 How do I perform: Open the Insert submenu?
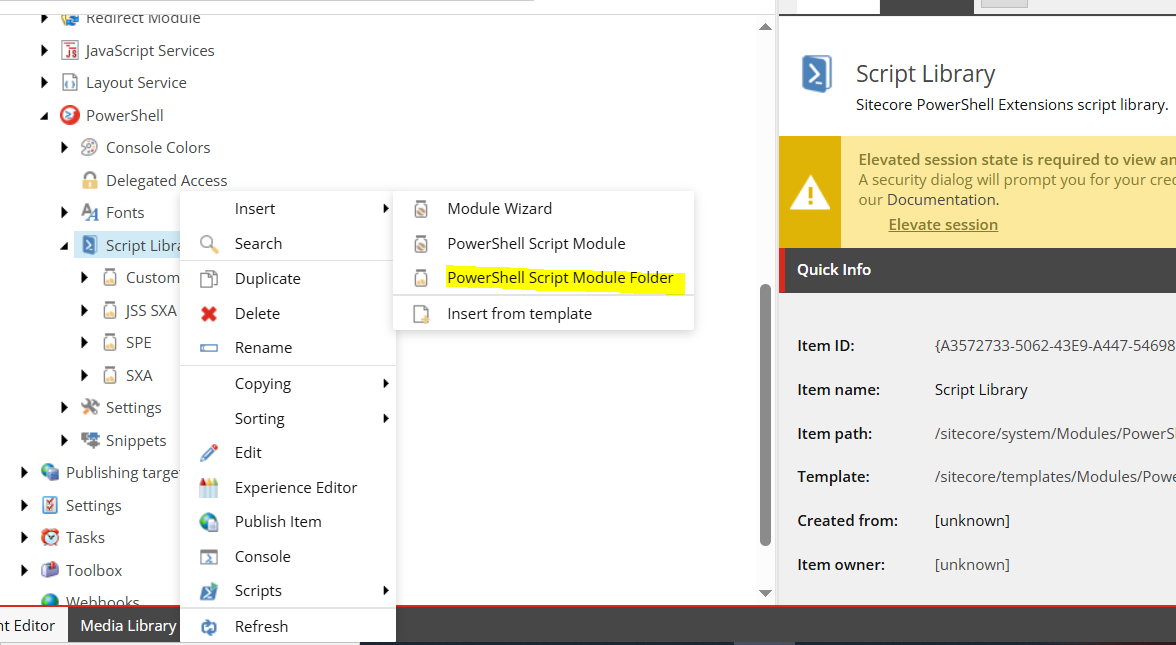(287, 208)
